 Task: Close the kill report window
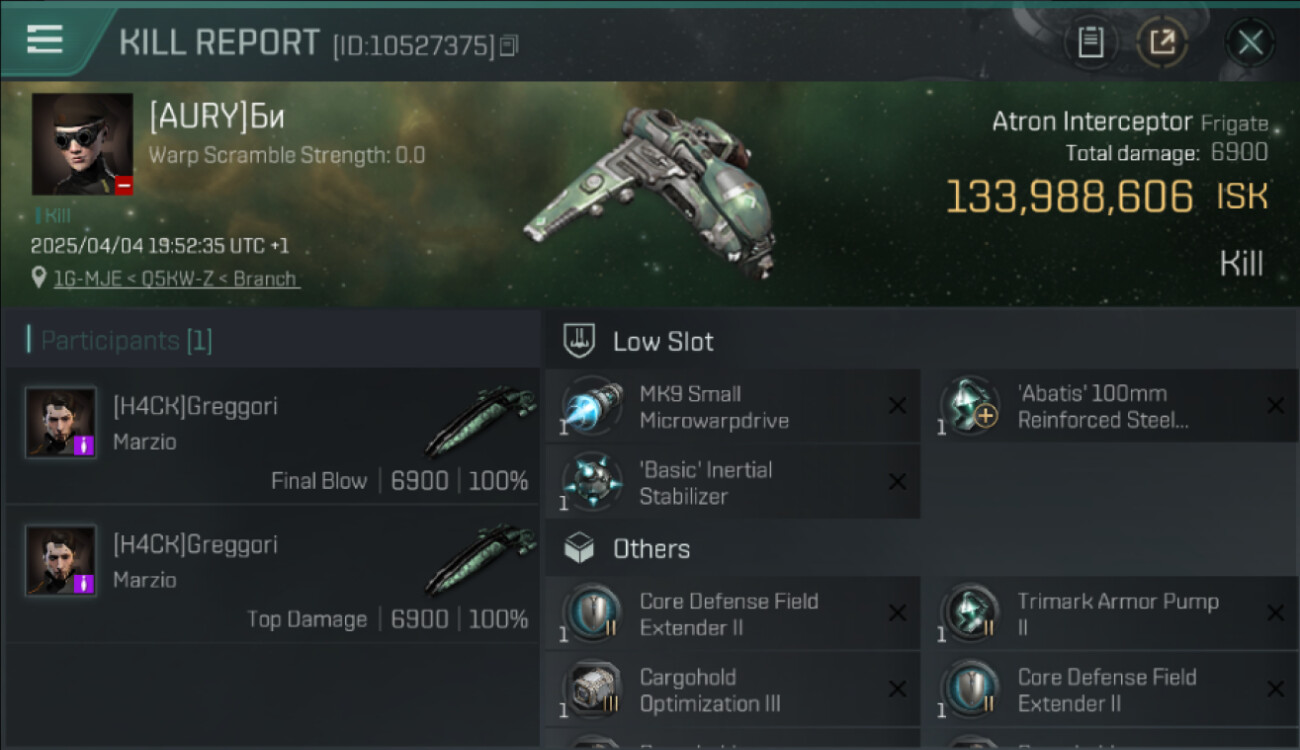tap(1250, 42)
